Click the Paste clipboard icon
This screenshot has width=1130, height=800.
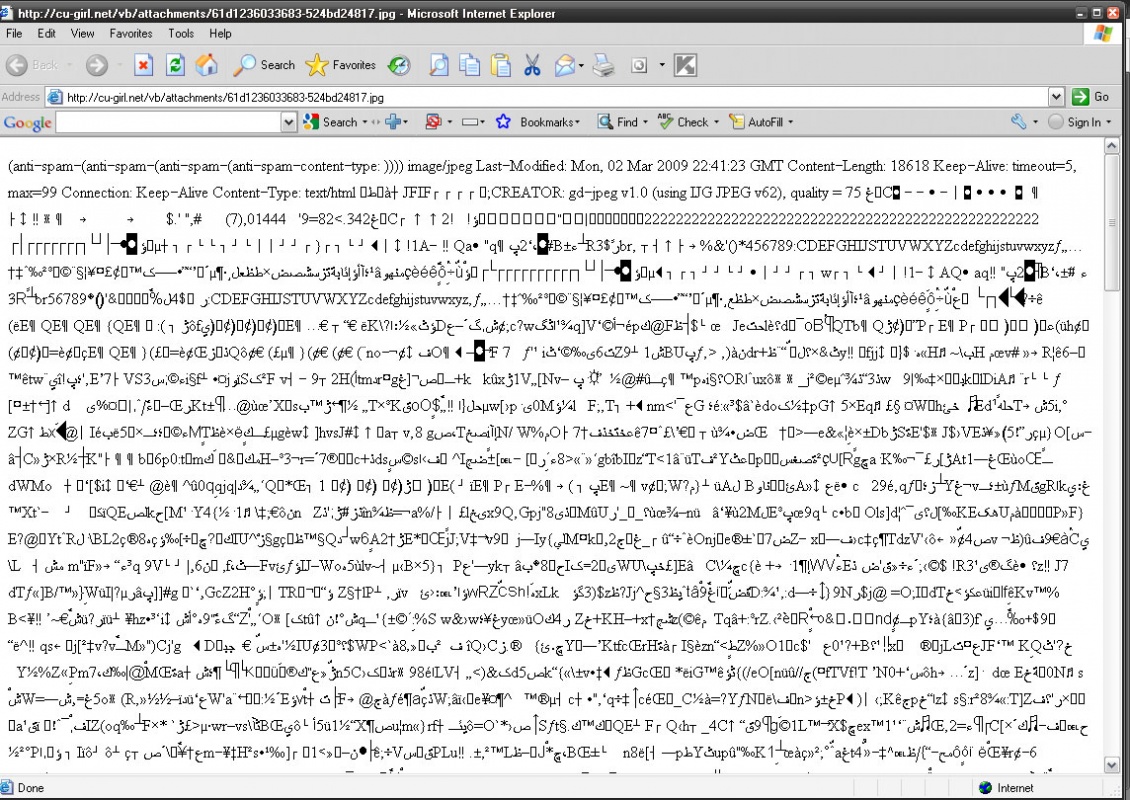(x=499, y=65)
